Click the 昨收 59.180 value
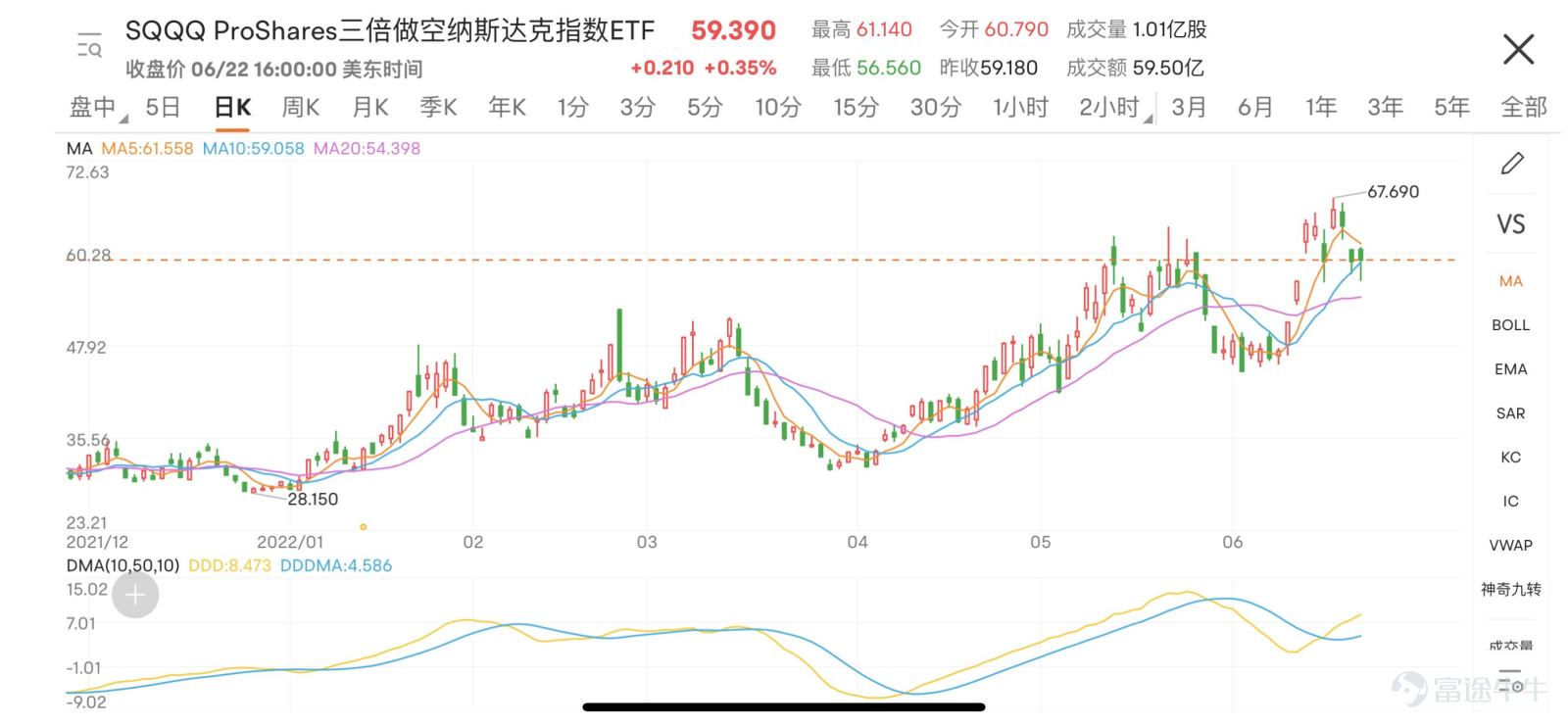Viewport: 1568px width, 725px height. (988, 68)
